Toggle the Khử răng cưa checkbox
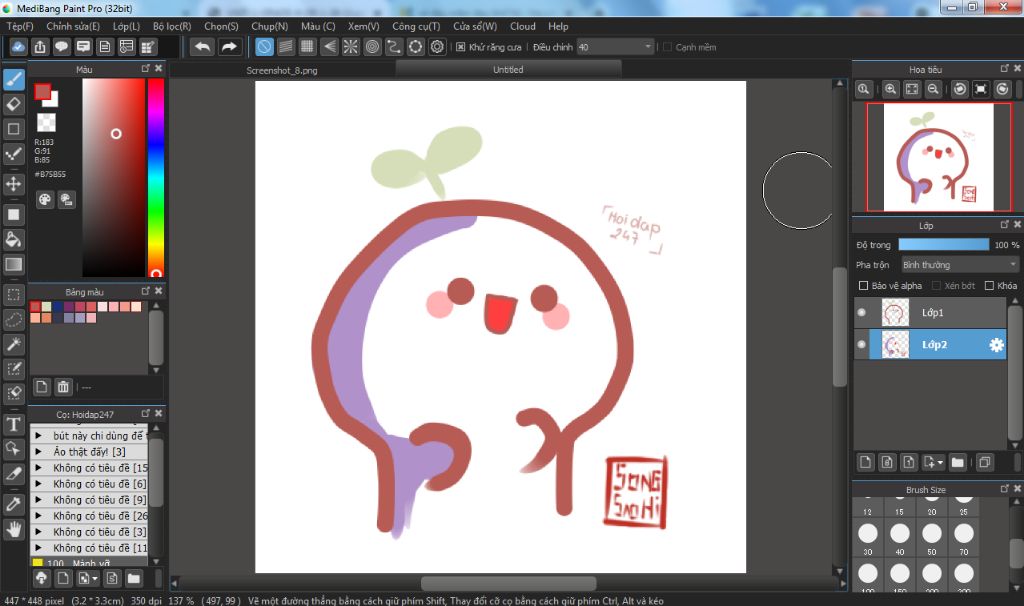The image size is (1024, 606). [x=461, y=47]
